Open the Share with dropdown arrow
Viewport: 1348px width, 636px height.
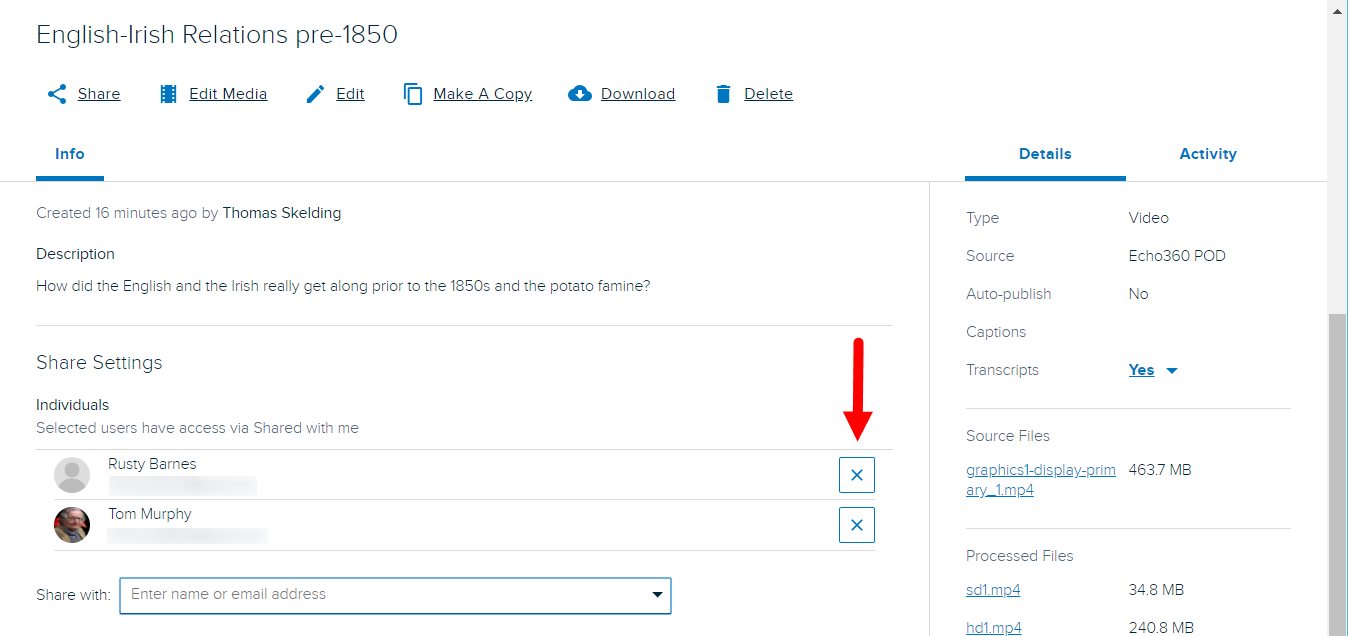point(658,595)
